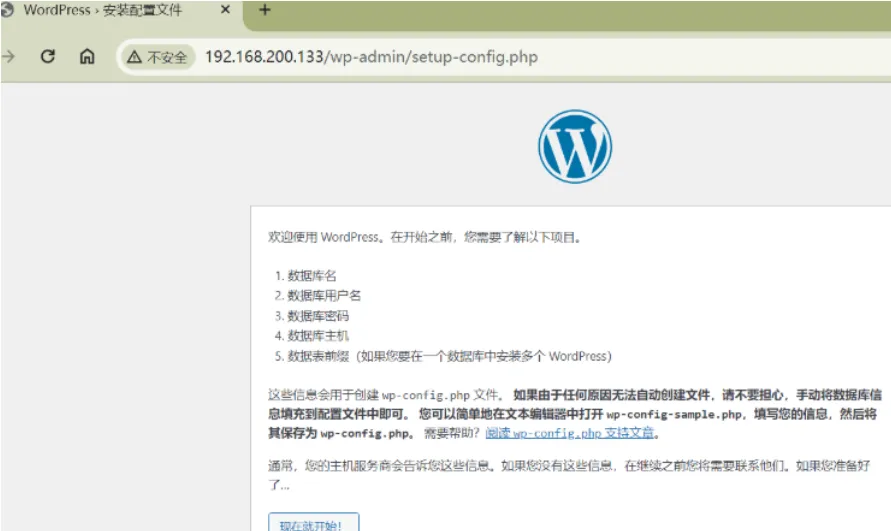Reload the current page
Image resolution: width=891 pixels, height=531 pixels.
[47, 56]
